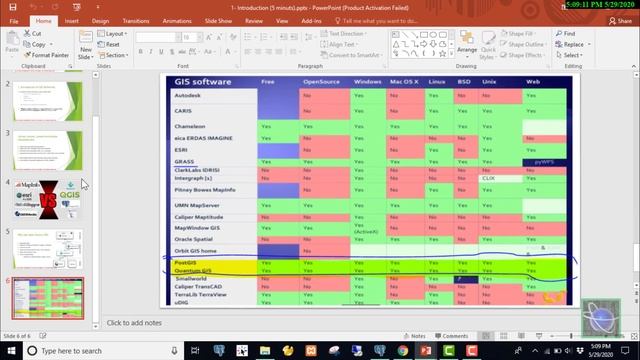Toggle Normal view button in the status bar
Image resolution: width=640 pixels, height=360 pixels.
(486, 336)
